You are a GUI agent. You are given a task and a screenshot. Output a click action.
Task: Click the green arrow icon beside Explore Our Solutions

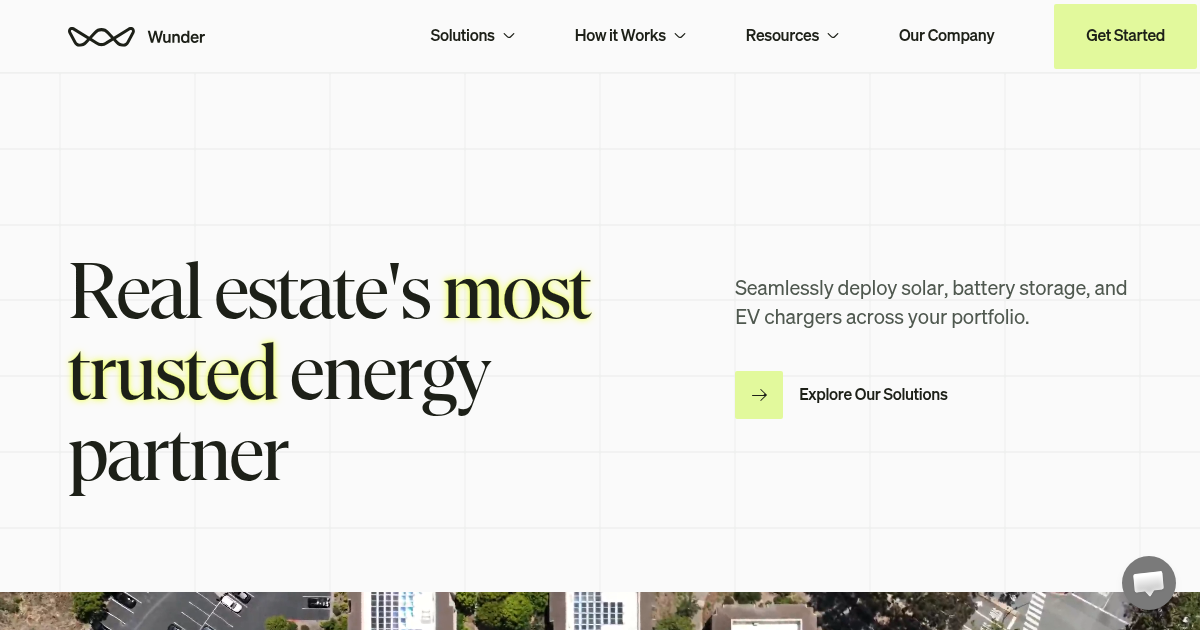click(759, 395)
